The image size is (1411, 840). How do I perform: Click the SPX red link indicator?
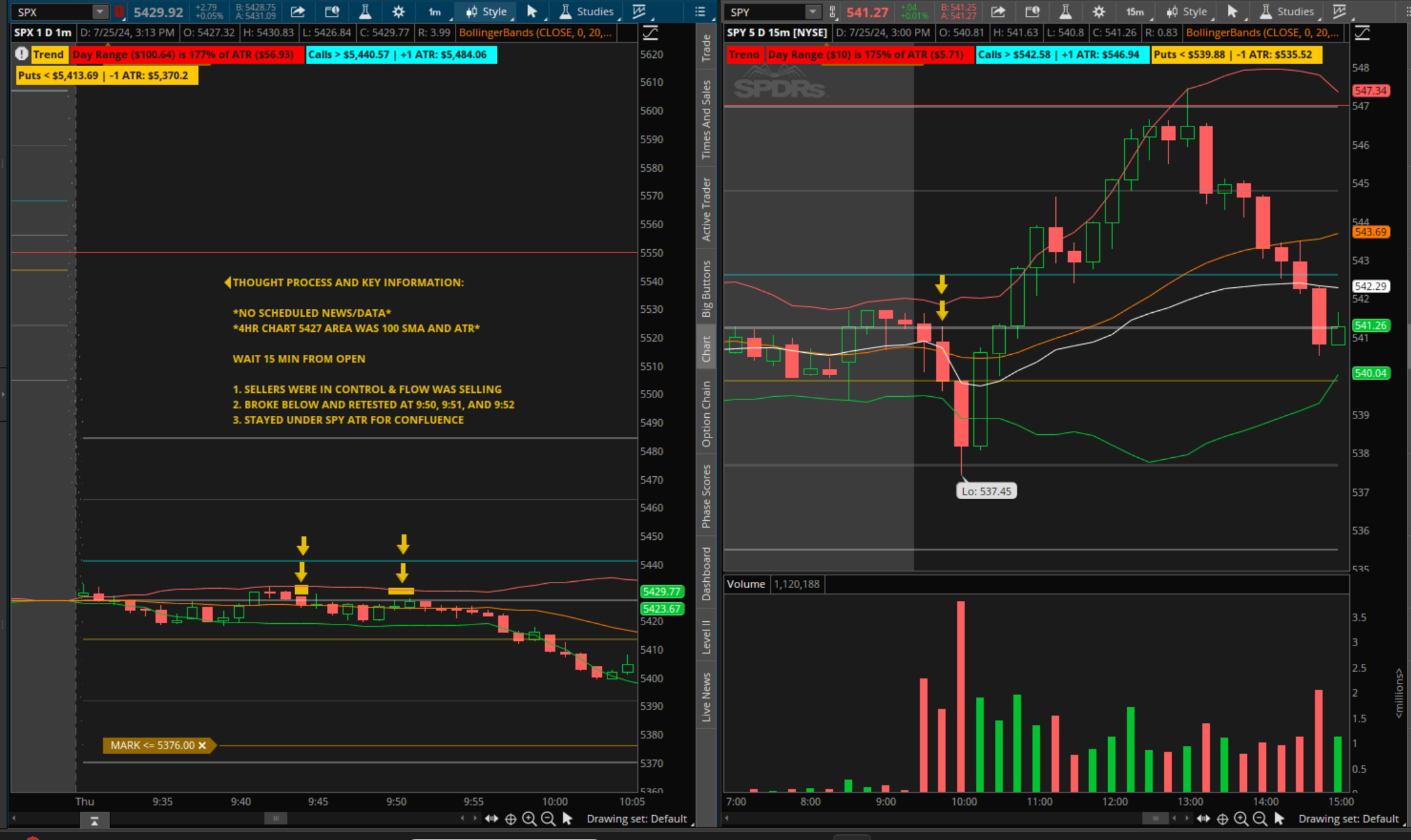click(x=119, y=11)
